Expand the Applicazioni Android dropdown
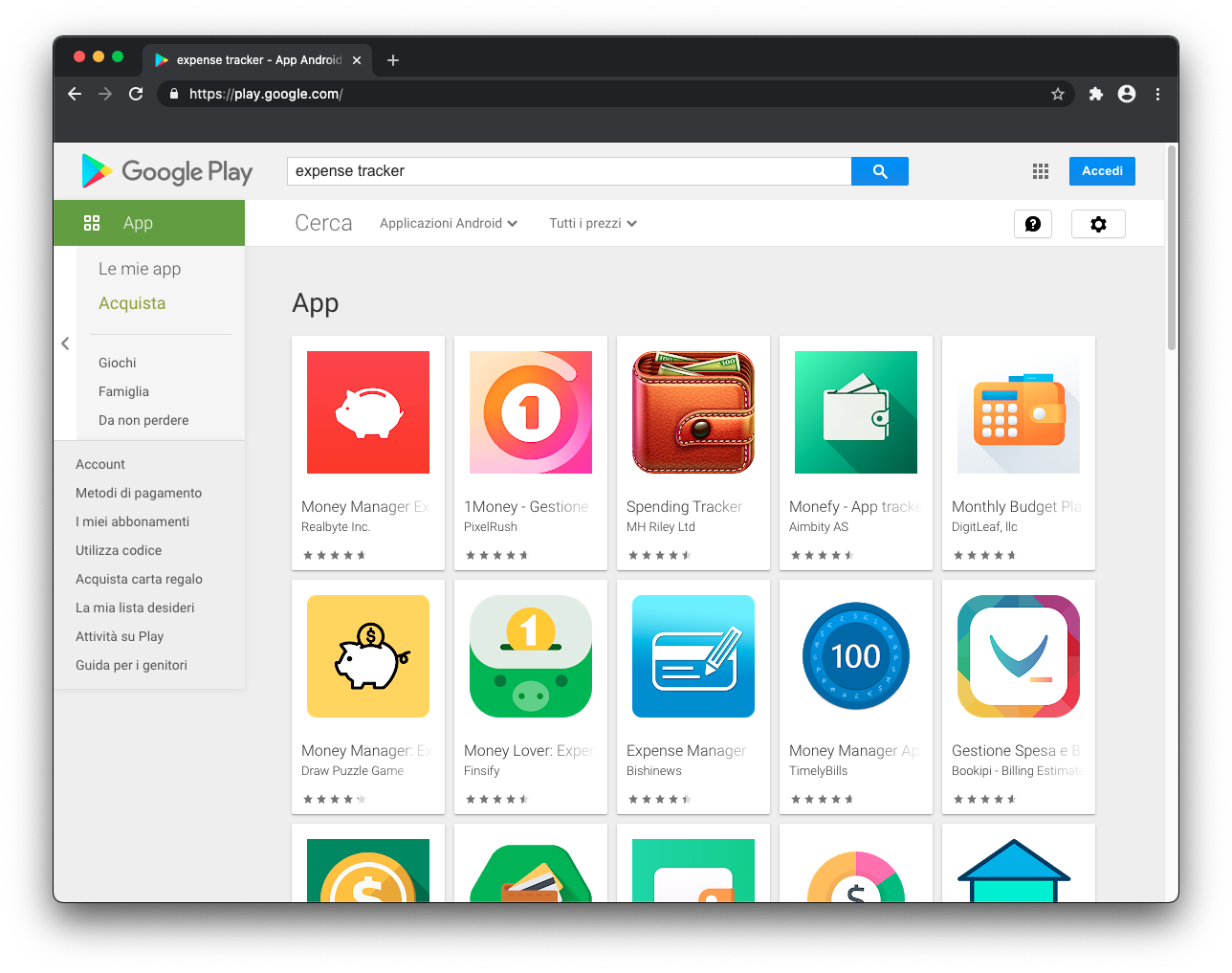Image resolution: width=1232 pixels, height=973 pixels. pyautogui.click(x=448, y=224)
